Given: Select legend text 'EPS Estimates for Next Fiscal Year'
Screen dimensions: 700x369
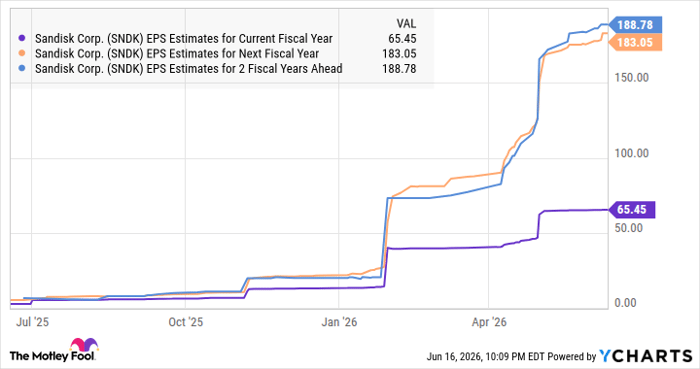Looking at the screenshot, I should 233,54.
